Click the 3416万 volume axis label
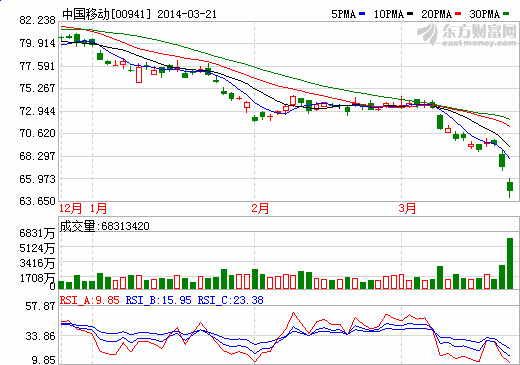Viewport: 520px width, 365px height. 37,263
